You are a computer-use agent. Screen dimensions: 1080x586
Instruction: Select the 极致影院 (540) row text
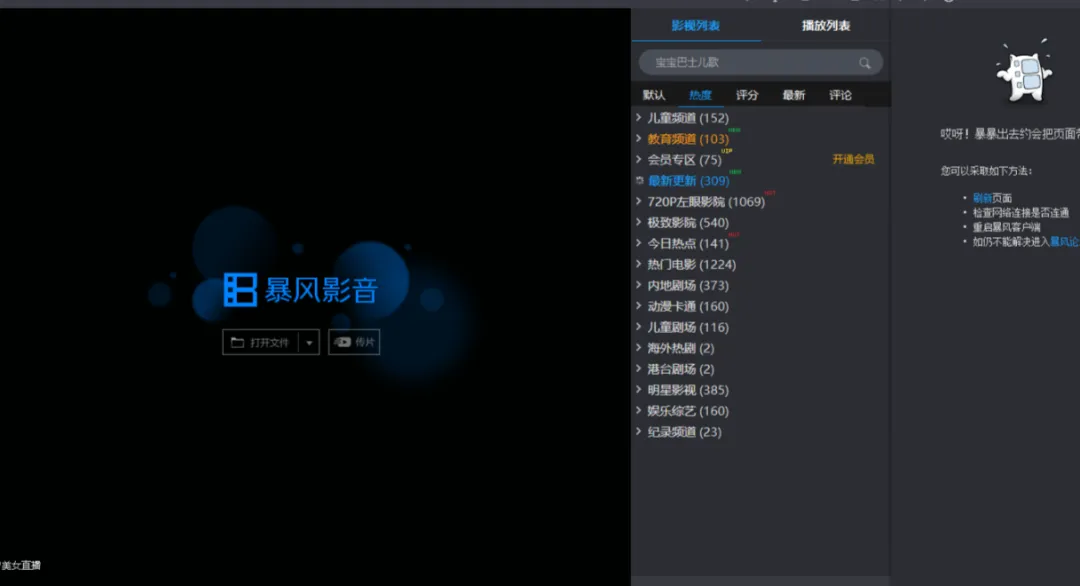tap(687, 222)
